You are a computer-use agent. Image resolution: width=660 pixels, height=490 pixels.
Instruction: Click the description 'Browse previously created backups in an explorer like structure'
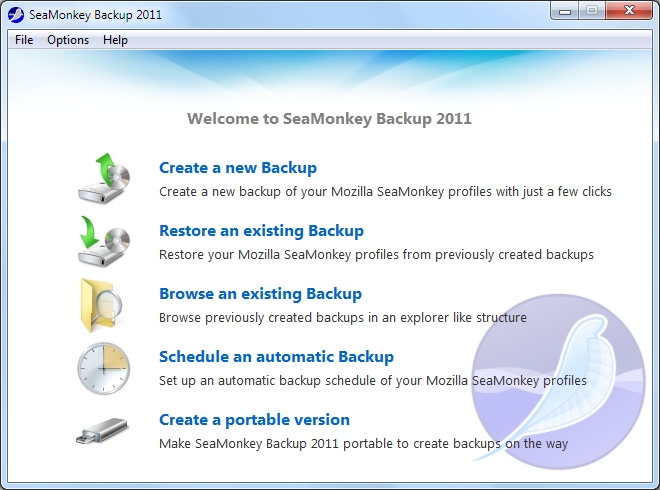[343, 317]
